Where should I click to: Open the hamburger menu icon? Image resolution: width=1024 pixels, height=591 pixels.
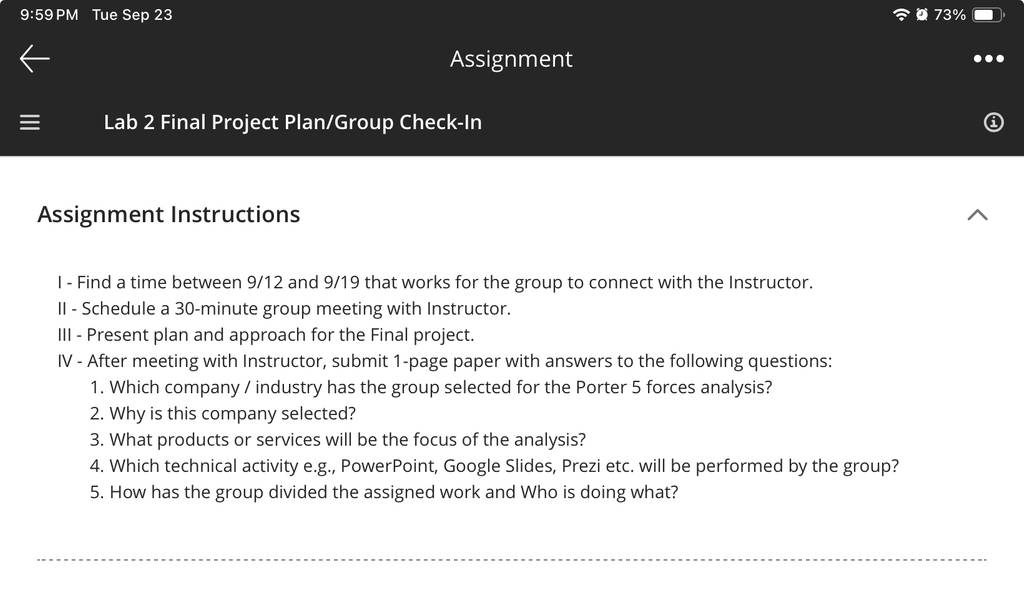coord(29,122)
